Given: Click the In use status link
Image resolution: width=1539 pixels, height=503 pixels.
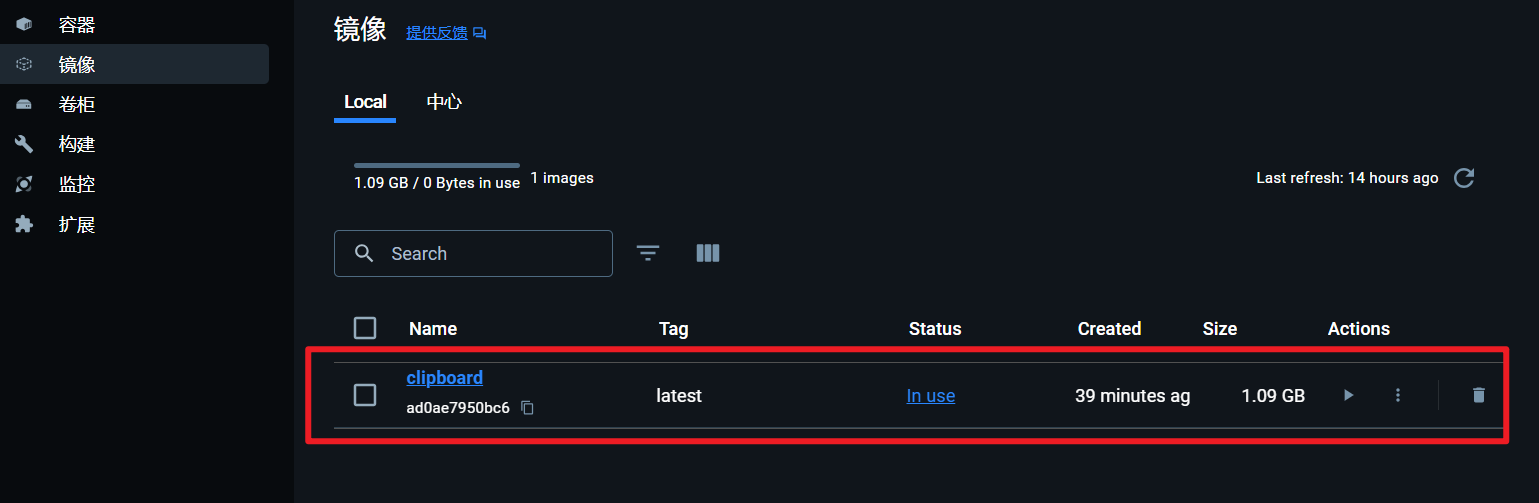Looking at the screenshot, I should tap(931, 396).
